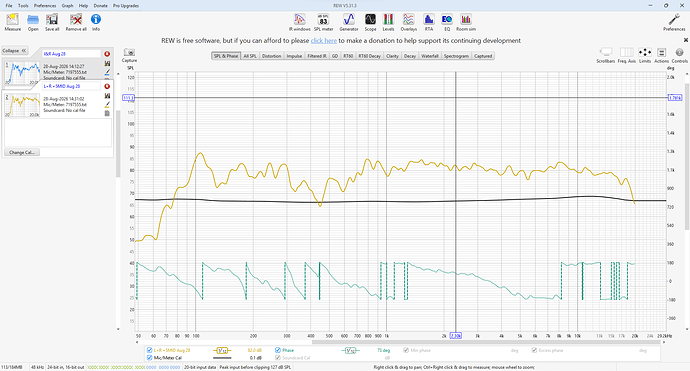Switch to the RT60 Decay tab
This screenshot has width=690, height=371.
[369, 56]
